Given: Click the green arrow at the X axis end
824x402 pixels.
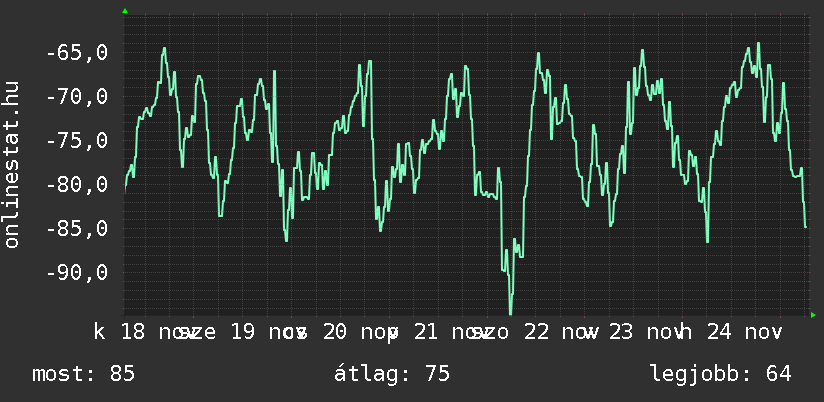Looking at the screenshot, I should point(813,315).
